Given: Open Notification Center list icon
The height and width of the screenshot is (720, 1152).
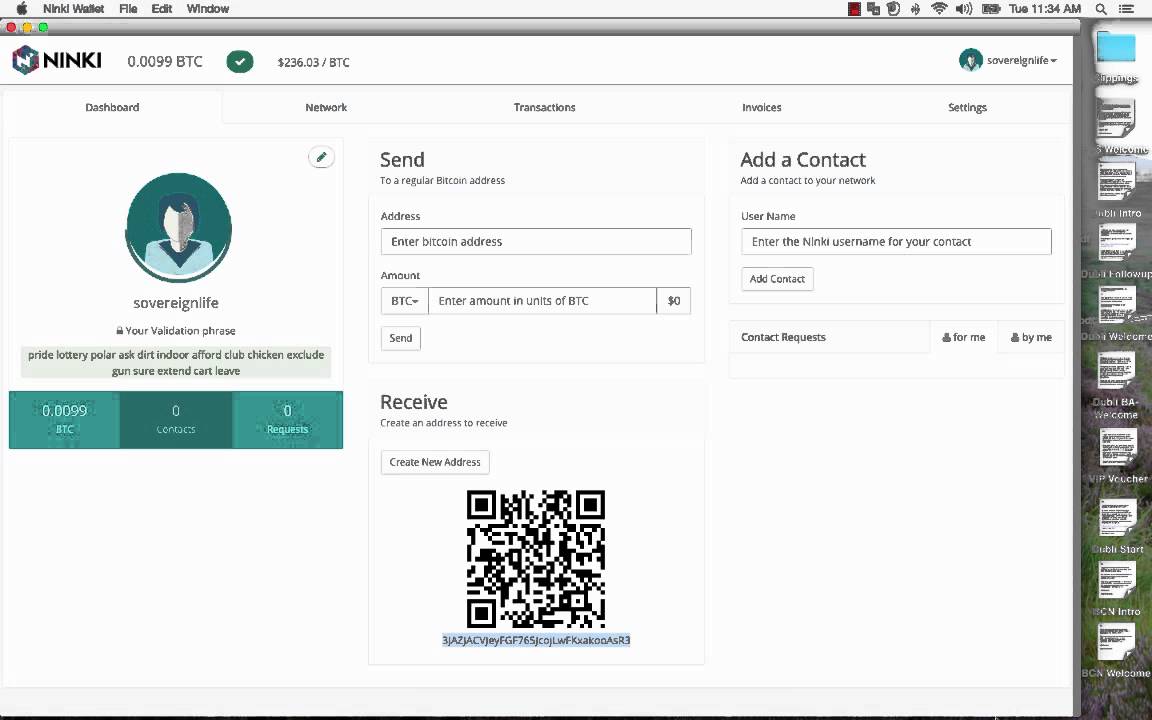Looking at the screenshot, I should pyautogui.click(x=1126, y=9).
